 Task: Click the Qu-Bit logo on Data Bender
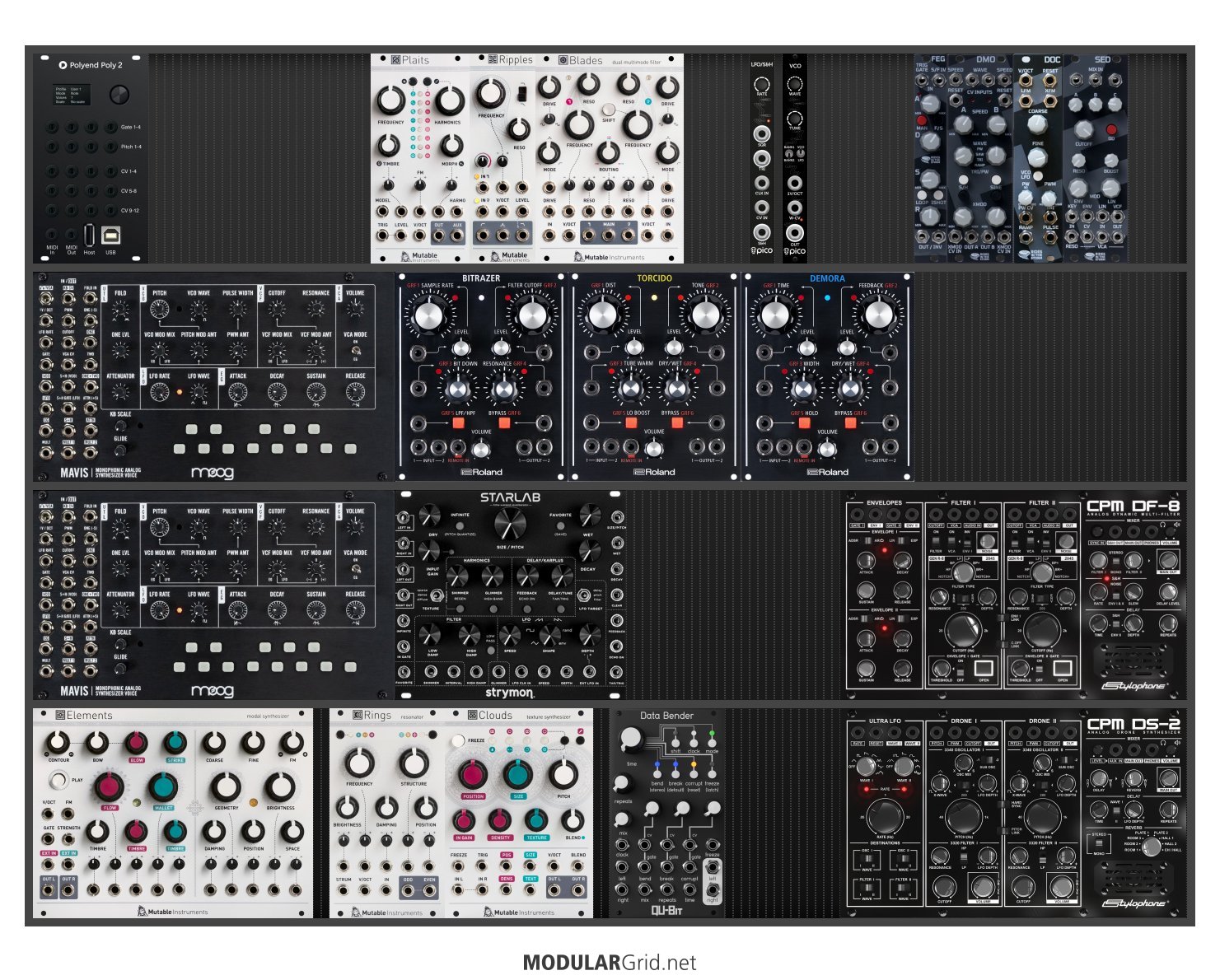tap(667, 911)
